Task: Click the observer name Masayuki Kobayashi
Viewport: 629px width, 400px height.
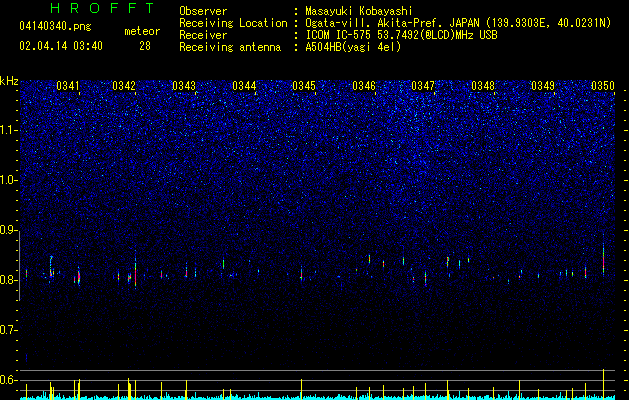Action: [x=359, y=11]
